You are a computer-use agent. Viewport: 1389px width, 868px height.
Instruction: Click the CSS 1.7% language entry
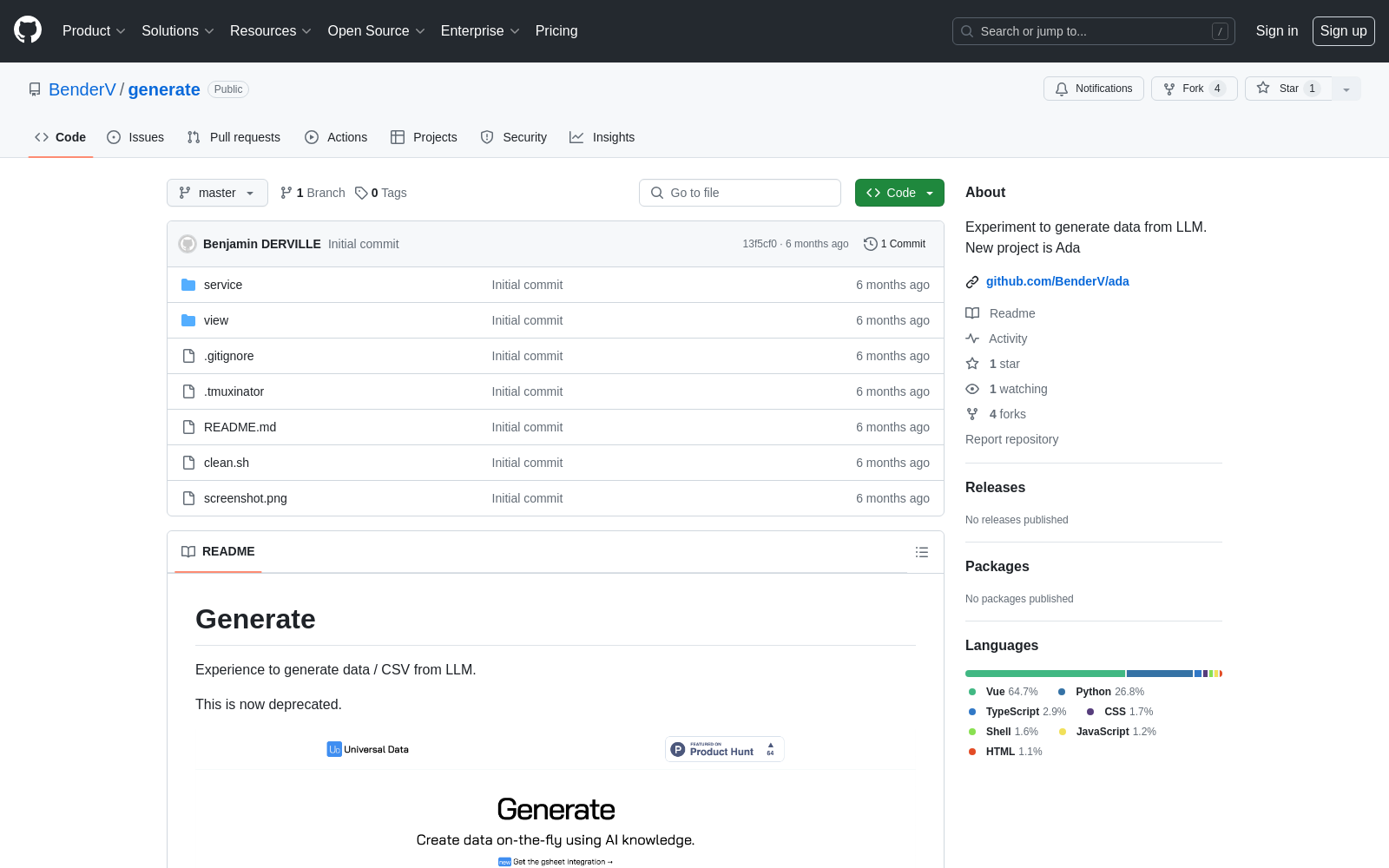coord(1120,712)
